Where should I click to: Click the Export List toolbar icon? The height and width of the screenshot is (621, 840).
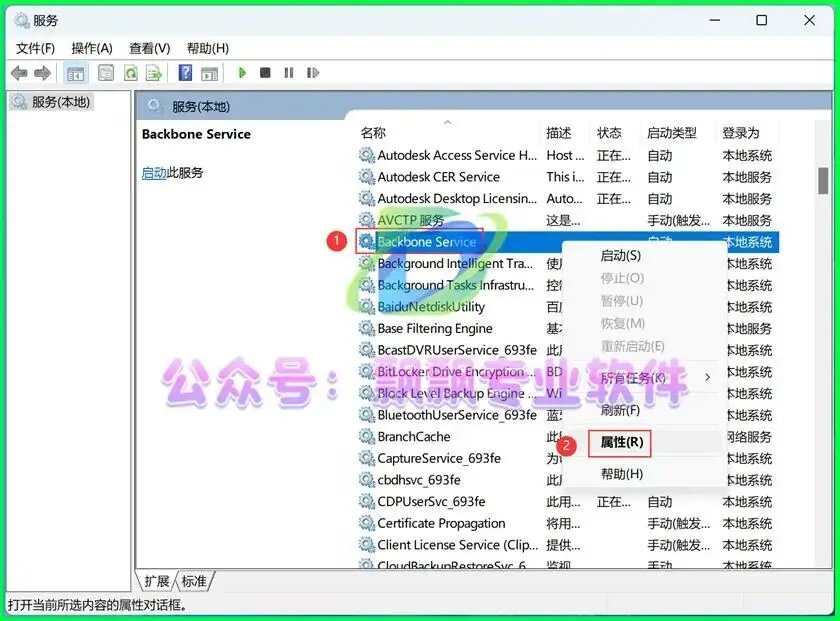point(154,73)
